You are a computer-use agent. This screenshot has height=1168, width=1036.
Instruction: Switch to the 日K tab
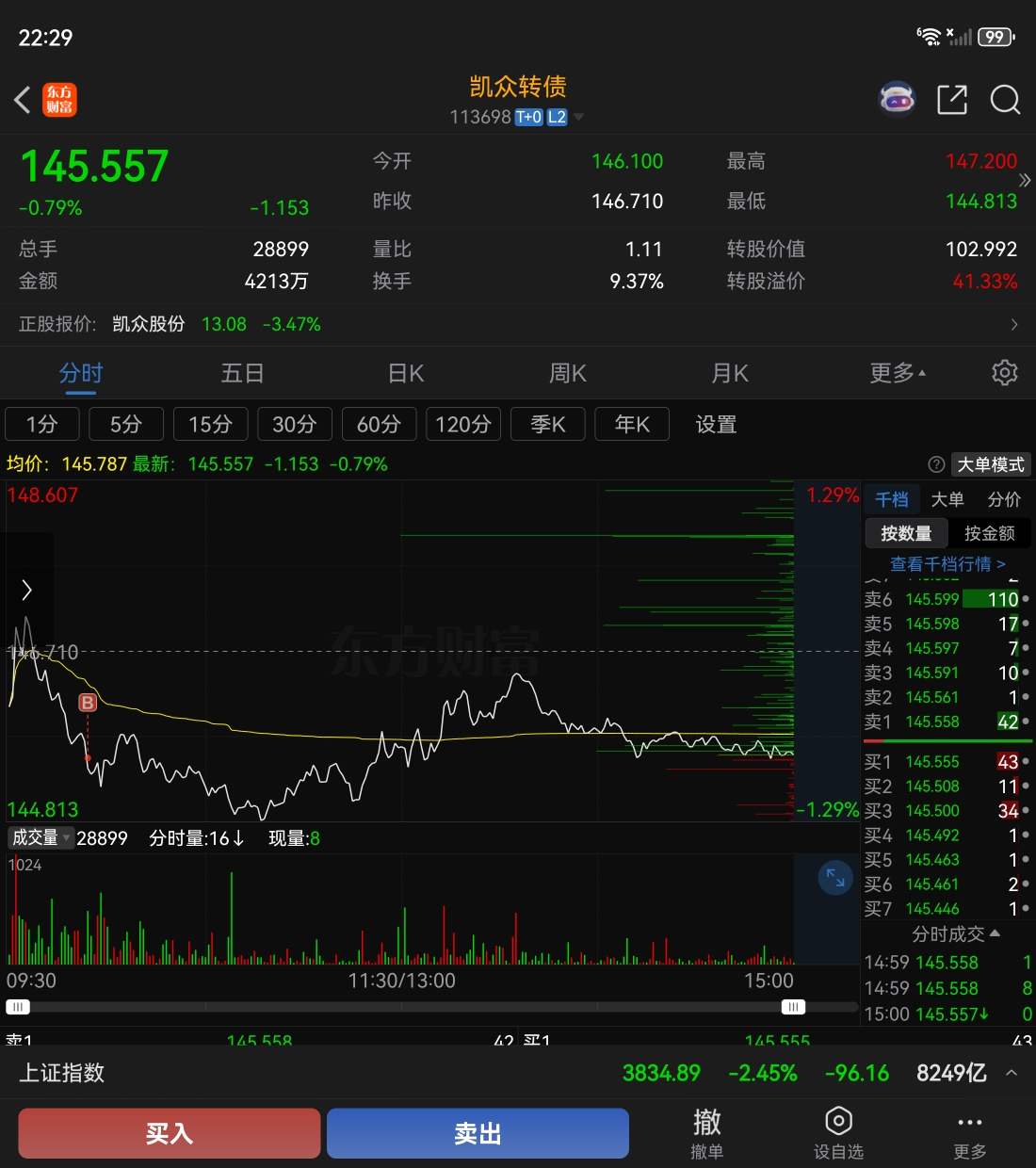click(406, 373)
